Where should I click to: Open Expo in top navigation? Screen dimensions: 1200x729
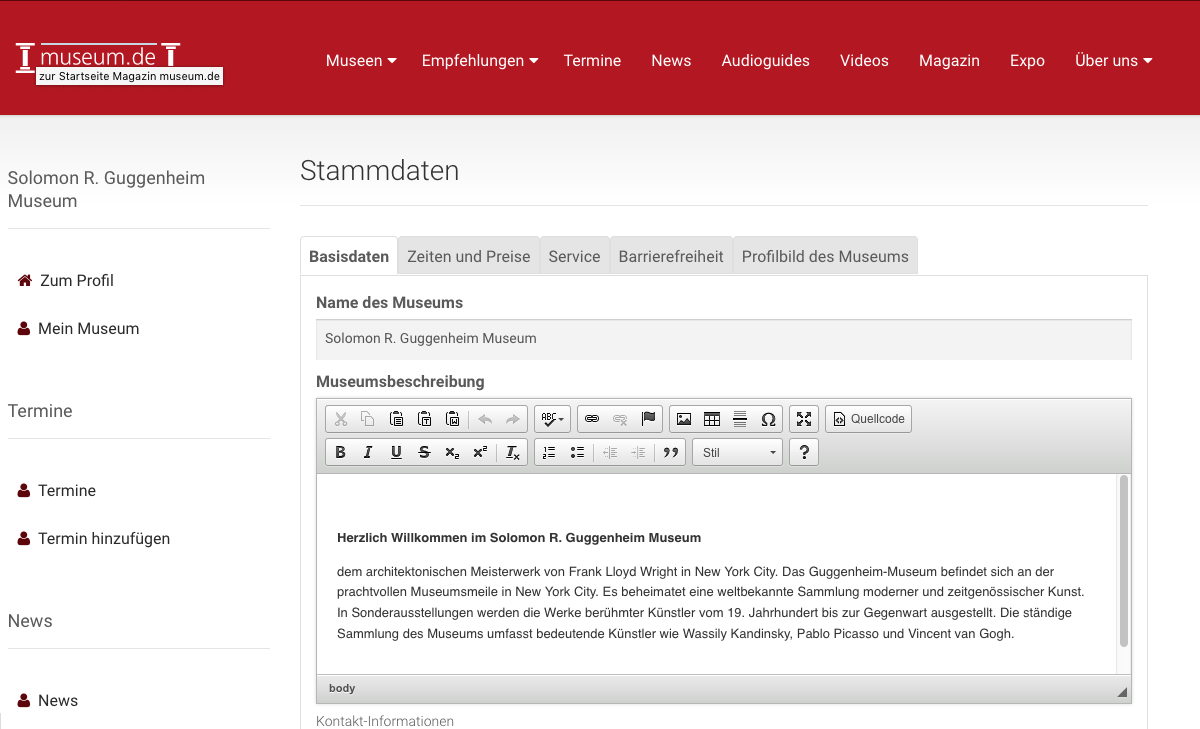click(1027, 61)
